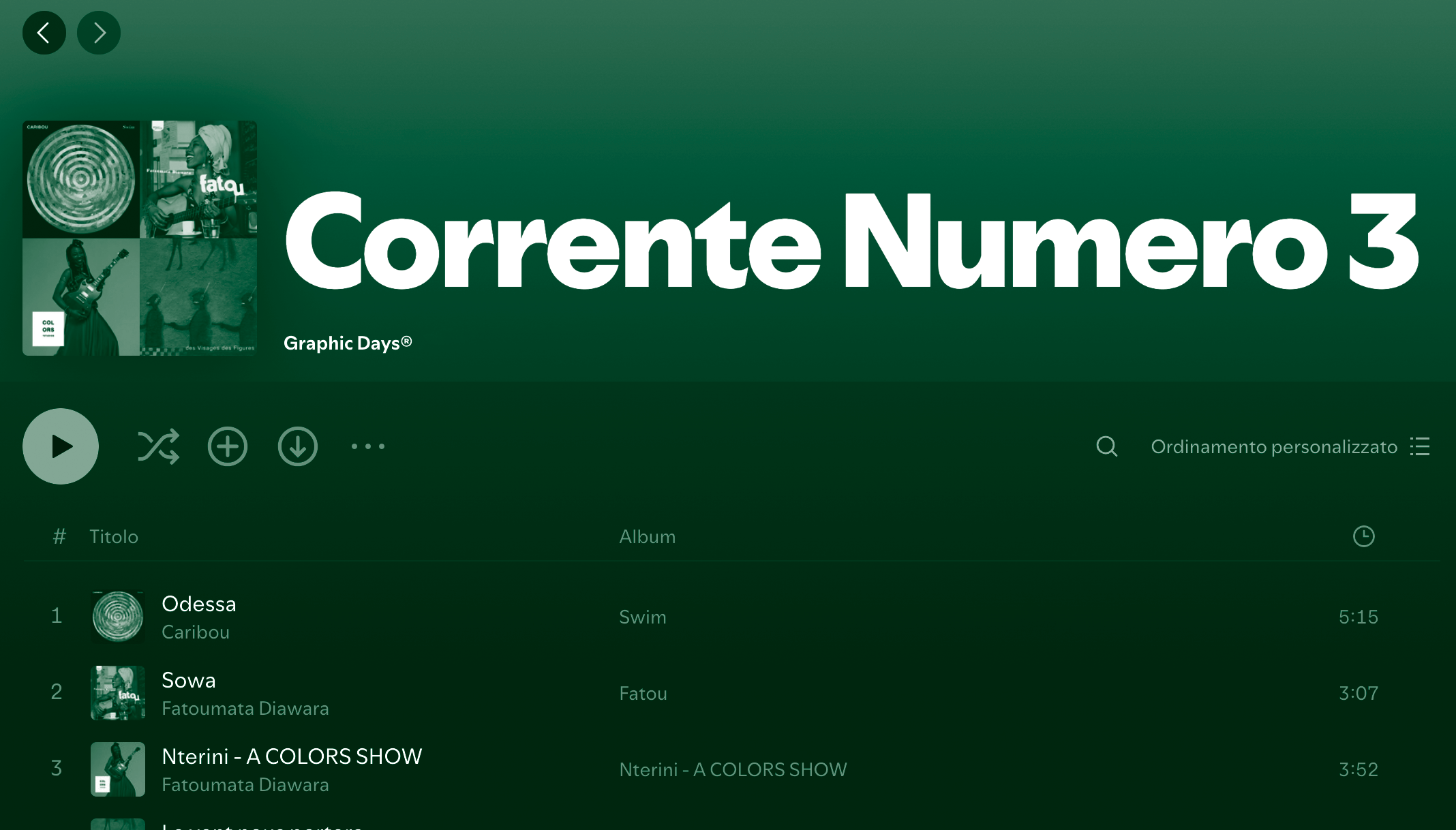1456x830 pixels.
Task: Click track number 3 of Nterini
Action: (57, 769)
